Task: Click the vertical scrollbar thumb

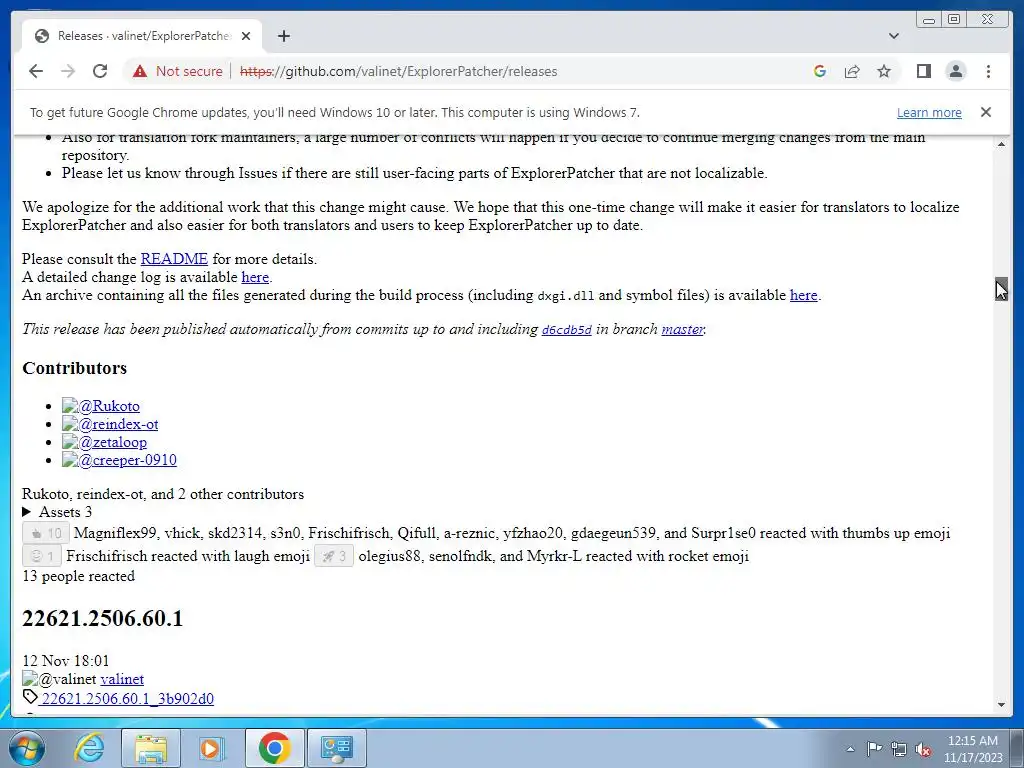Action: 1001,289
